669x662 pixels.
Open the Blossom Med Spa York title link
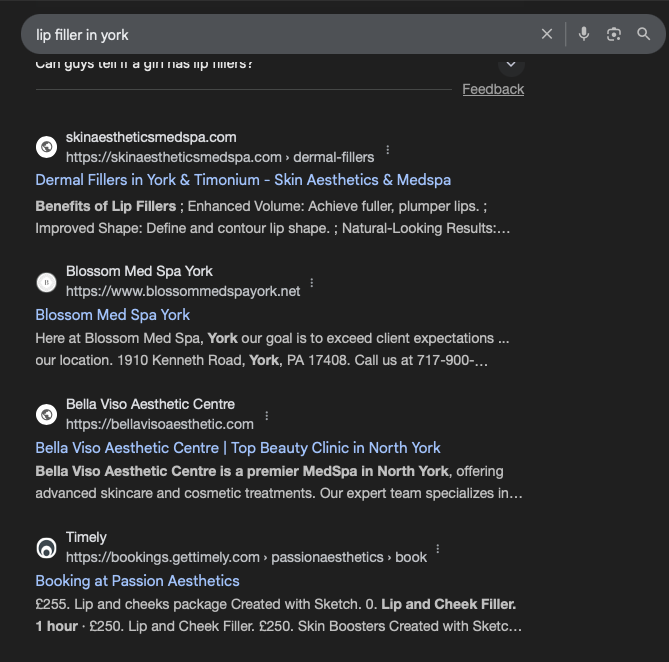112,314
